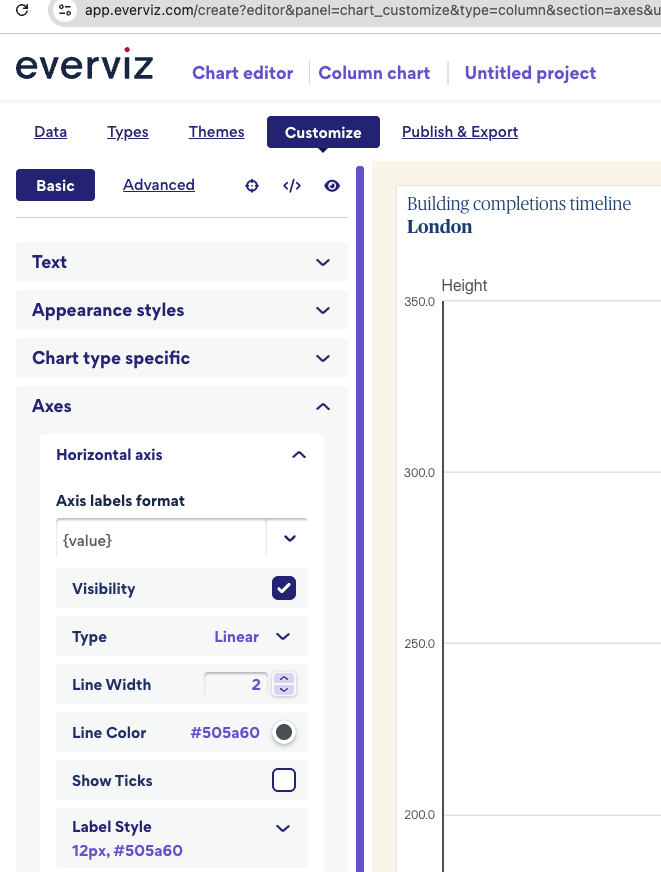Image resolution: width=661 pixels, height=872 pixels.
Task: Uncheck the Visibility checkbox
Action: point(284,588)
